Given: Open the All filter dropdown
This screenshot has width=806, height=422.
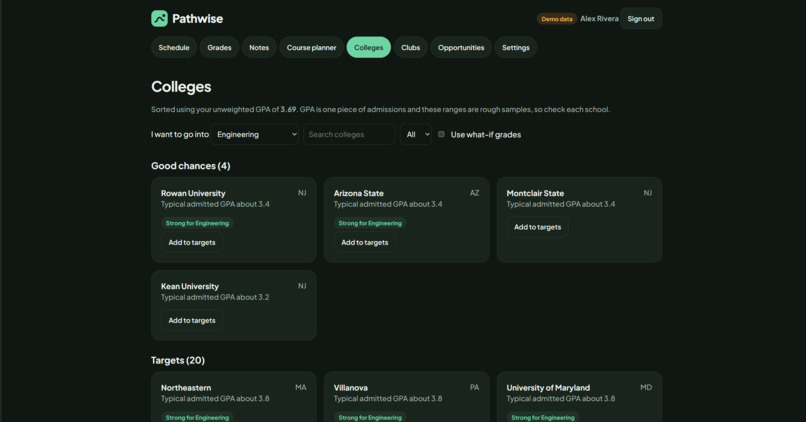Looking at the screenshot, I should point(416,134).
